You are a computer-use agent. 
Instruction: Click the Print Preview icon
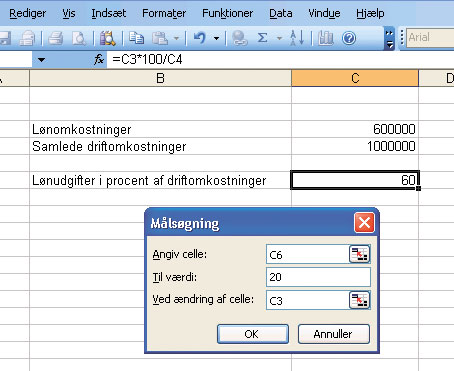79,38
